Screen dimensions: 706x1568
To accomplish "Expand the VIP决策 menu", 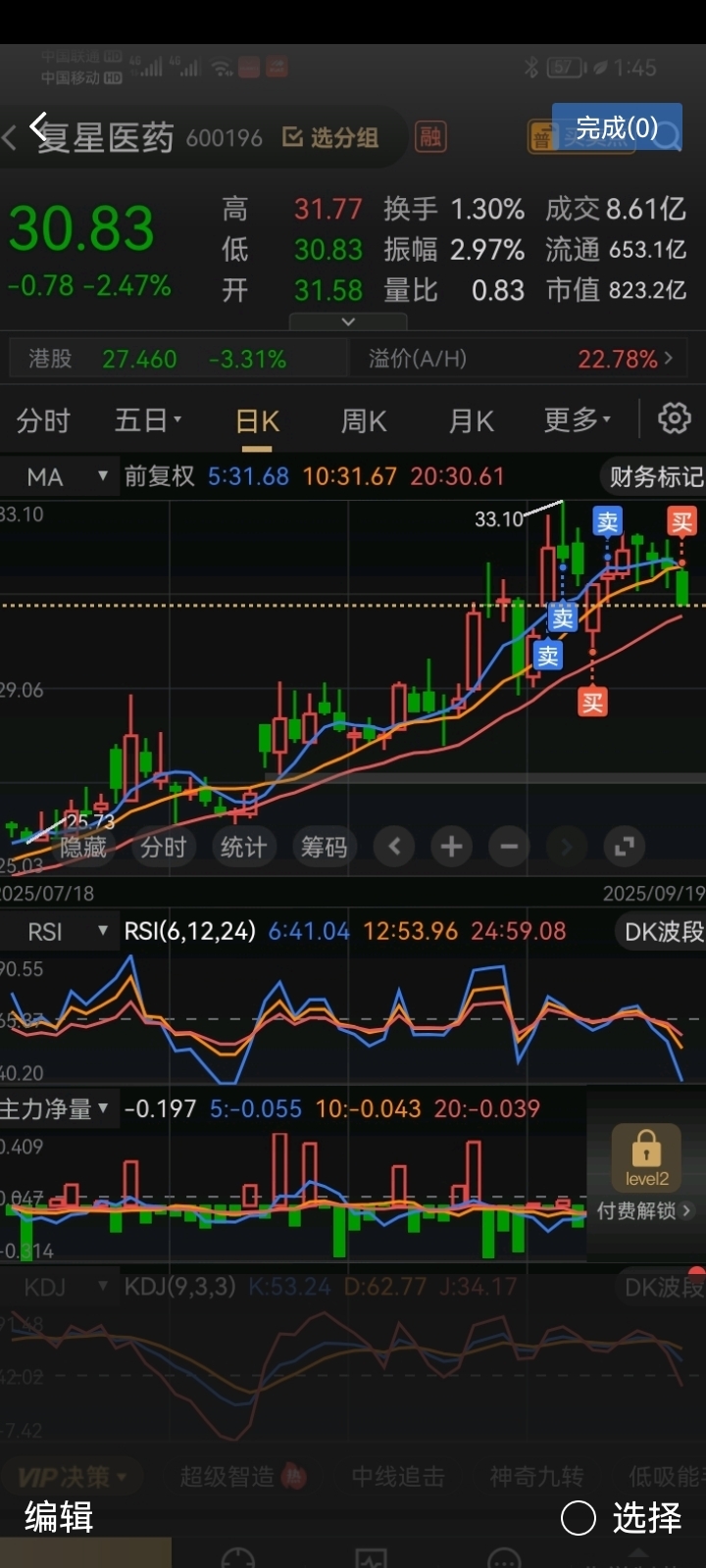I will [74, 1476].
